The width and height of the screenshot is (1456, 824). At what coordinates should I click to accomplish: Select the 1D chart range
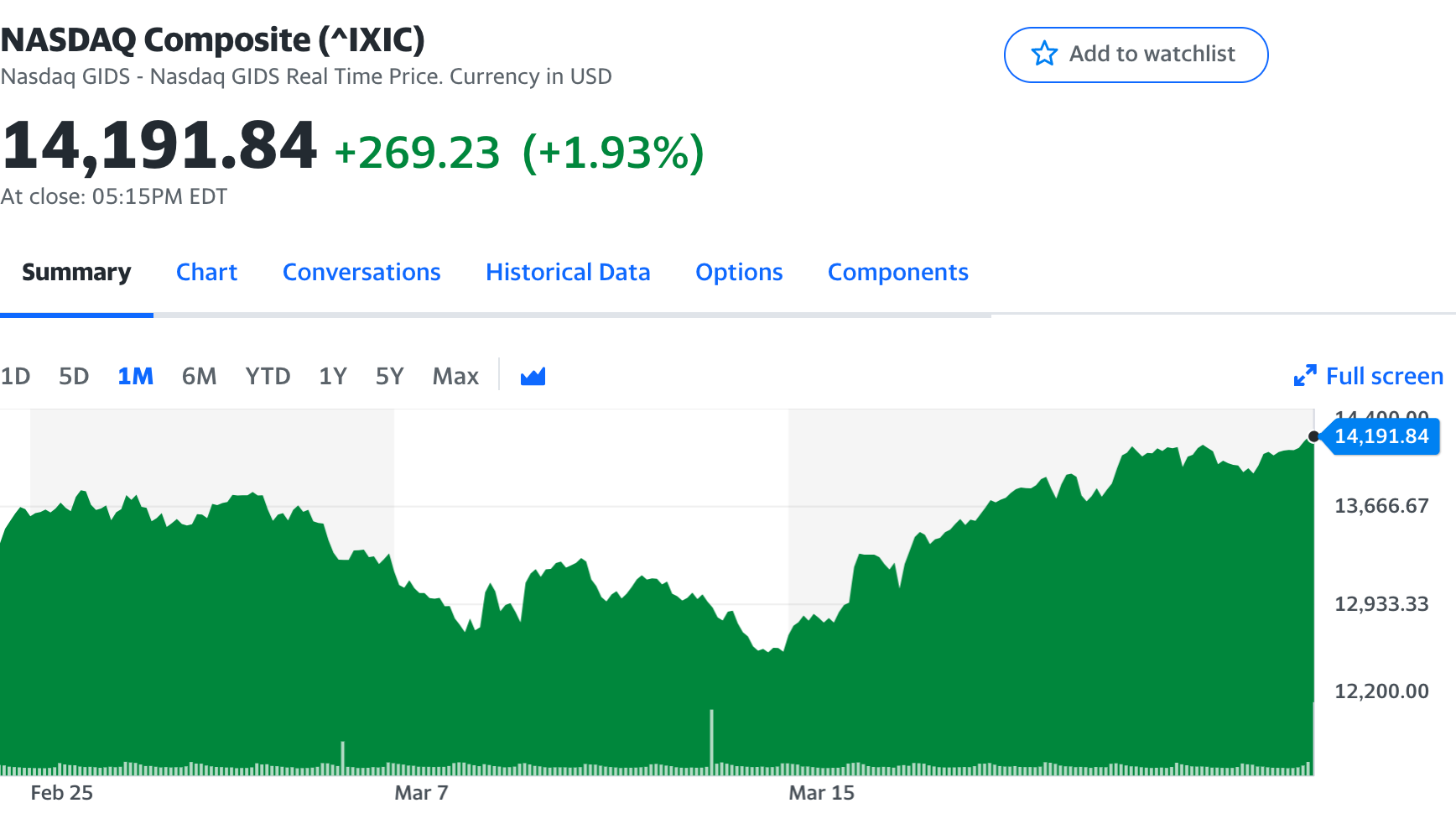coord(15,376)
